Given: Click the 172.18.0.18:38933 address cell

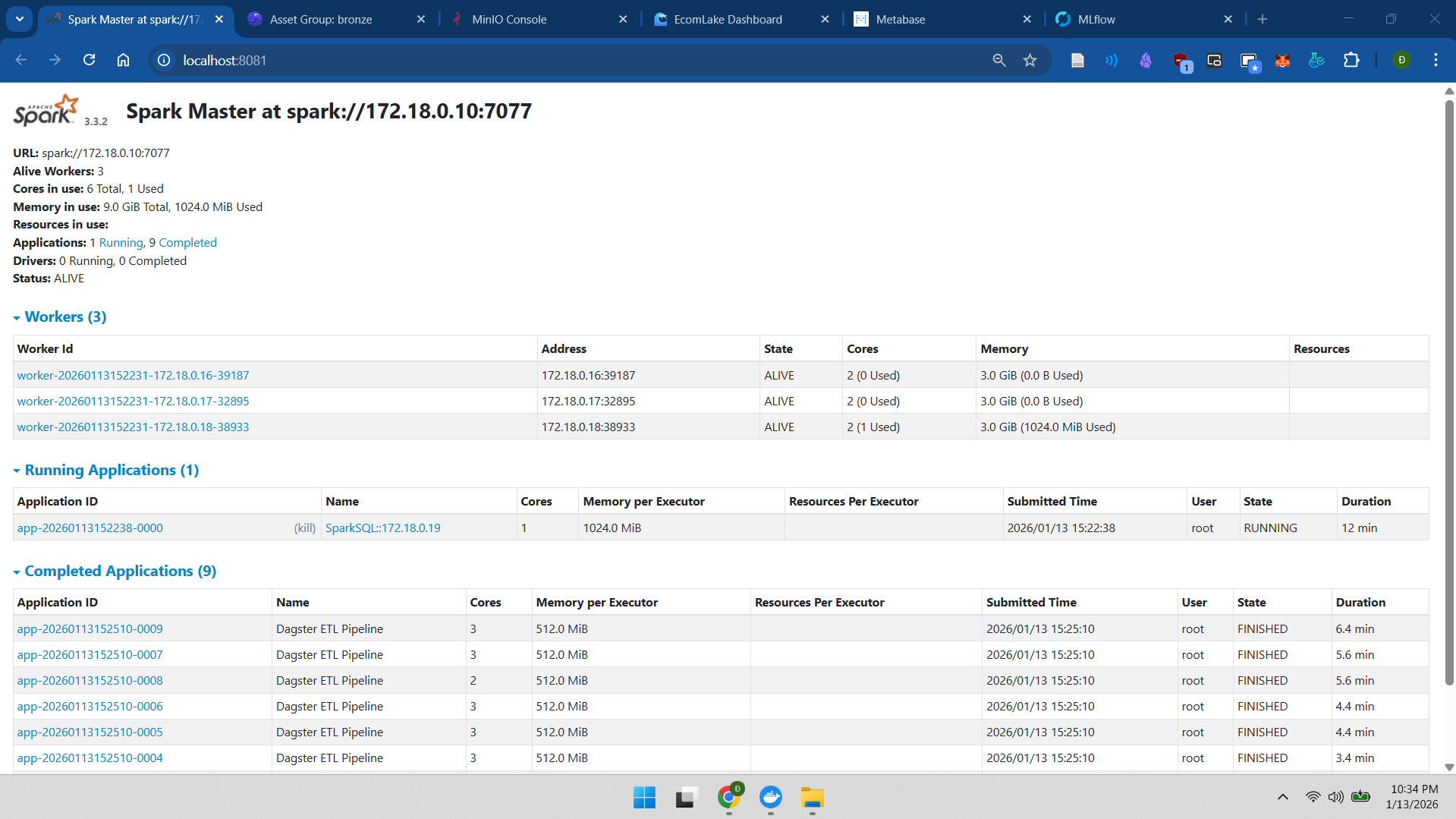Looking at the screenshot, I should (648, 427).
